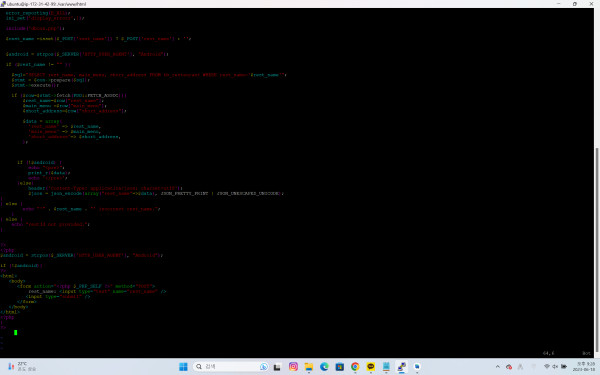Screen dimensions: 600x375
Task: Open Google Chrome from the taskbar
Action: point(355,367)
